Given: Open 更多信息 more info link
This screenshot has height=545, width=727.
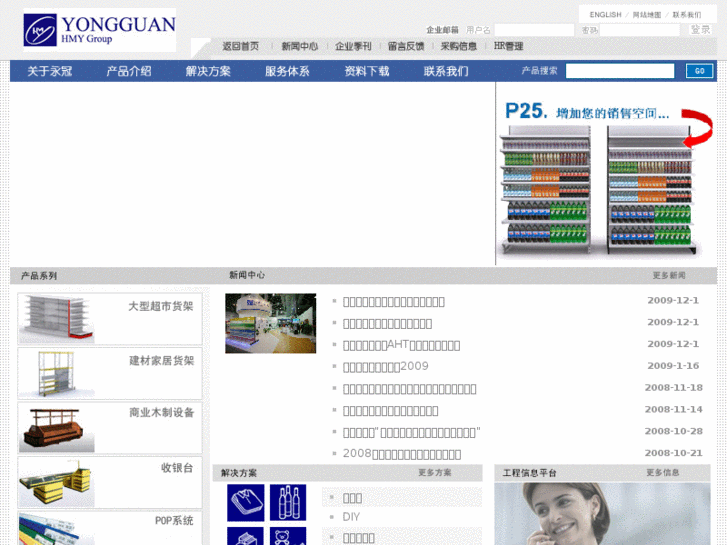Looking at the screenshot, I should pyautogui.click(x=663, y=473).
